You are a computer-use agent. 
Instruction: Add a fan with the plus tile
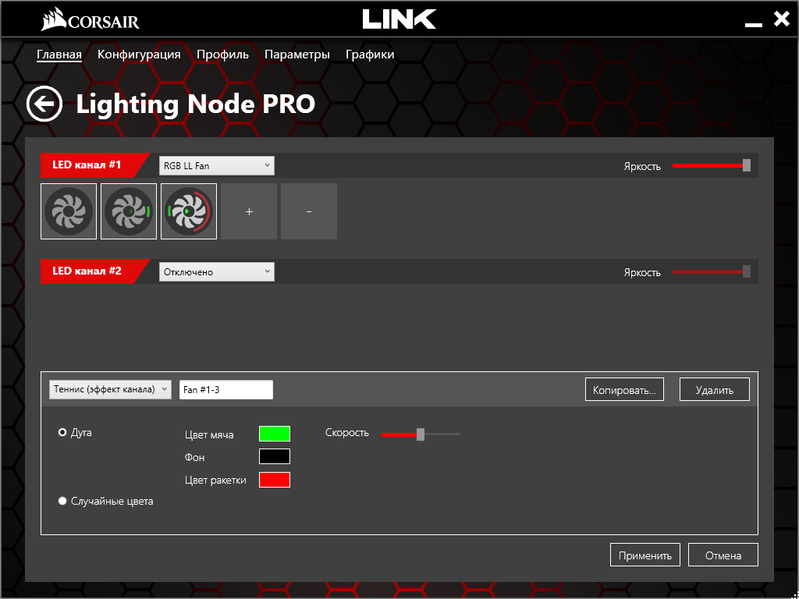coord(249,211)
